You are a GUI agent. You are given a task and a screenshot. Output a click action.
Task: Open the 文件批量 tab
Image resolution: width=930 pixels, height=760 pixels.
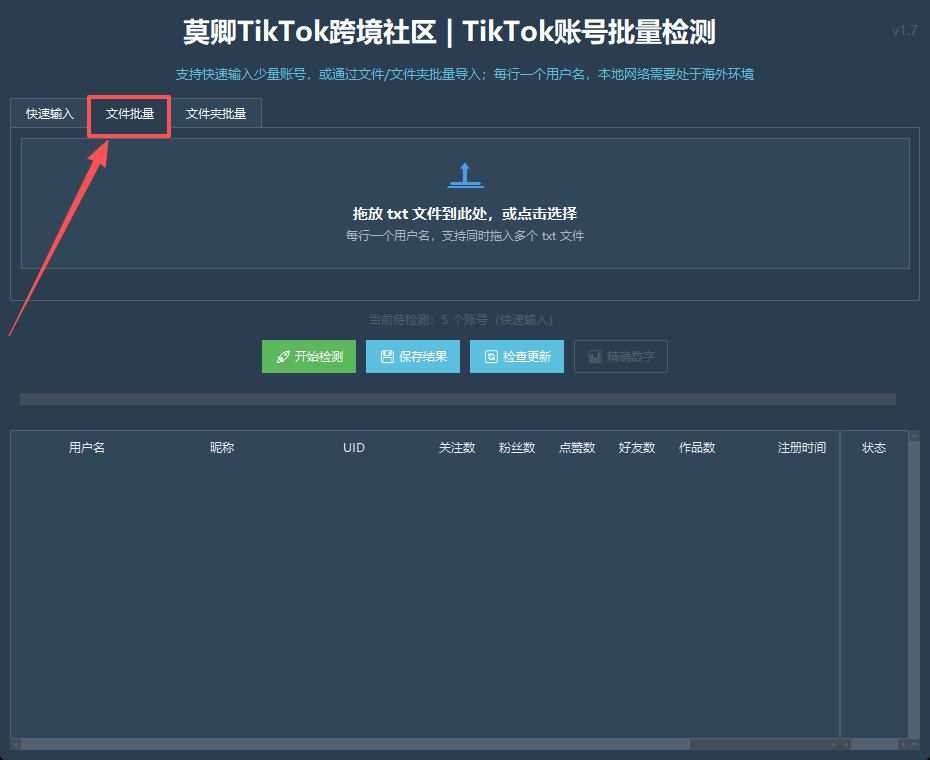pyautogui.click(x=129, y=113)
